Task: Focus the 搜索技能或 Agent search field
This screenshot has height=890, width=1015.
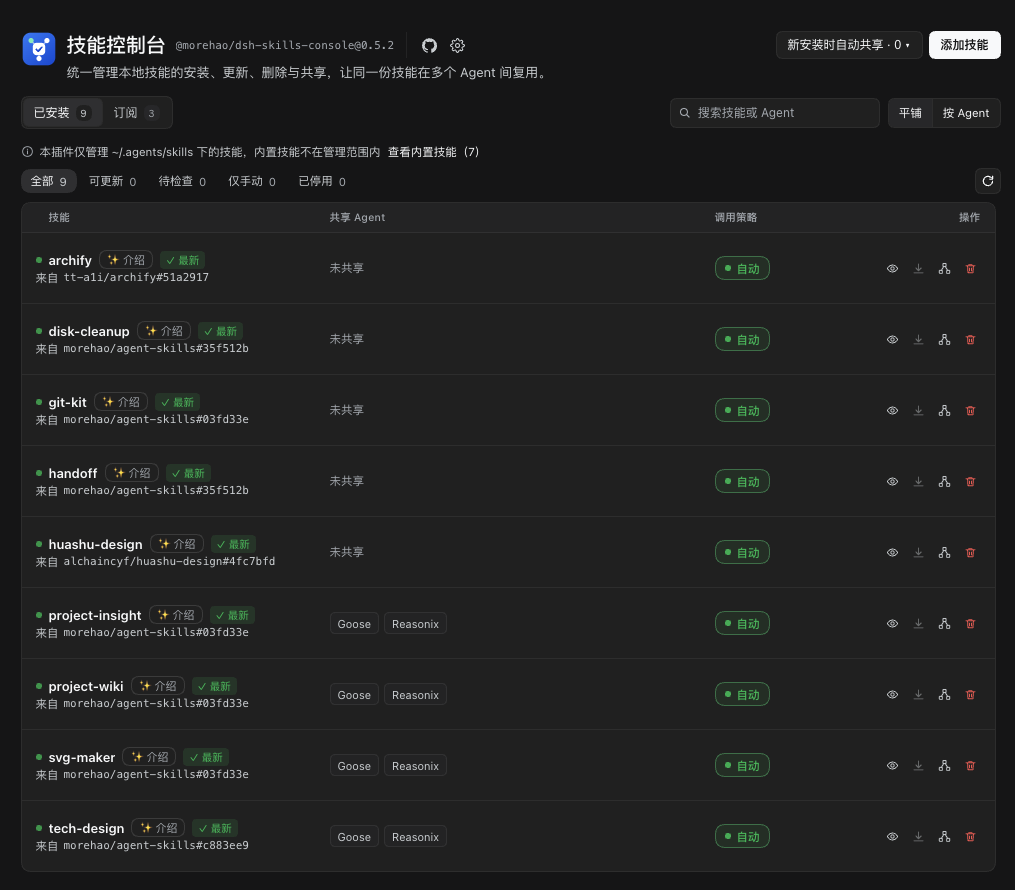Action: coord(775,113)
